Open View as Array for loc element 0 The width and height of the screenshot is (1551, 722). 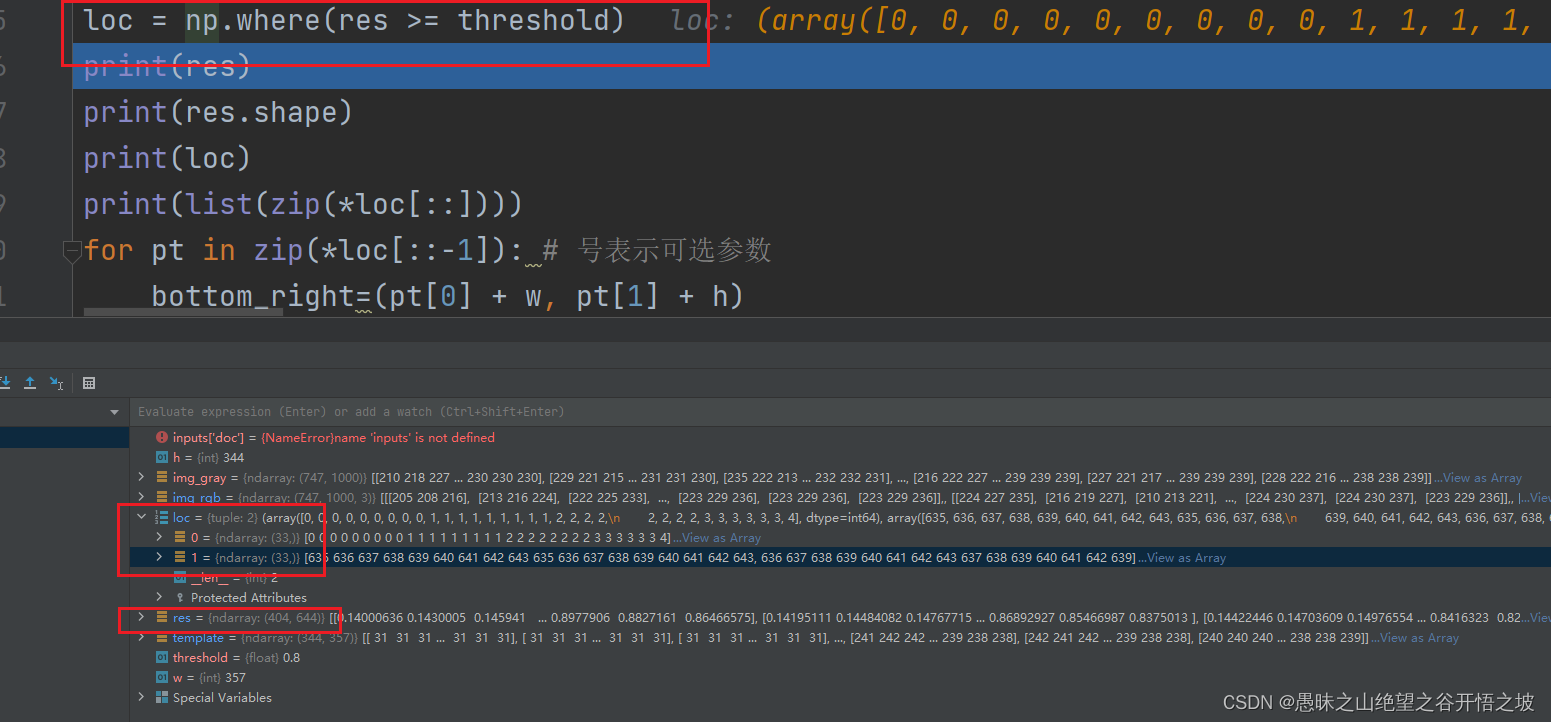(720, 538)
